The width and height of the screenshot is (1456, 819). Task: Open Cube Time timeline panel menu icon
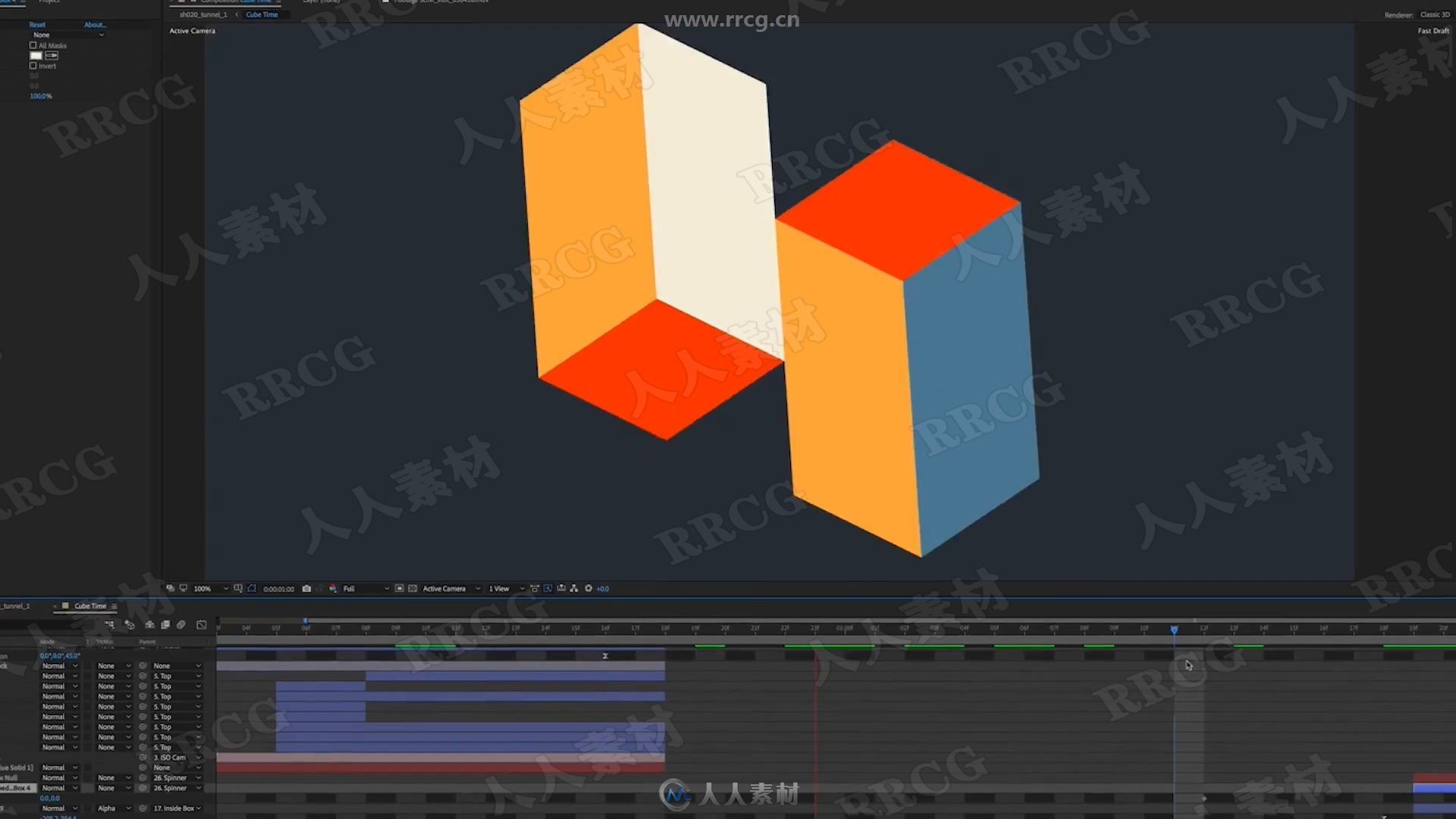click(x=115, y=606)
